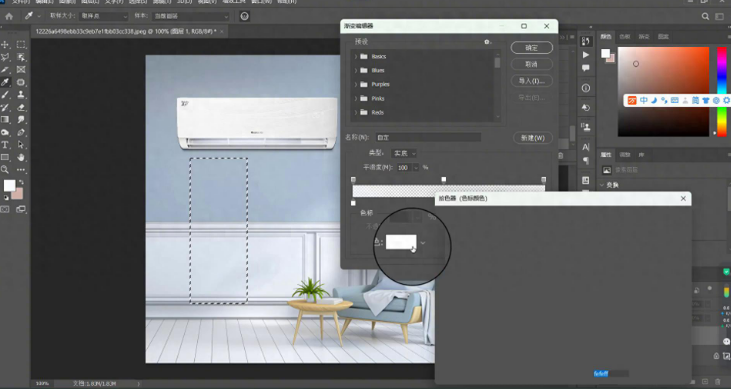
Task: Click the Home icon in options bar
Action: pos(9,16)
